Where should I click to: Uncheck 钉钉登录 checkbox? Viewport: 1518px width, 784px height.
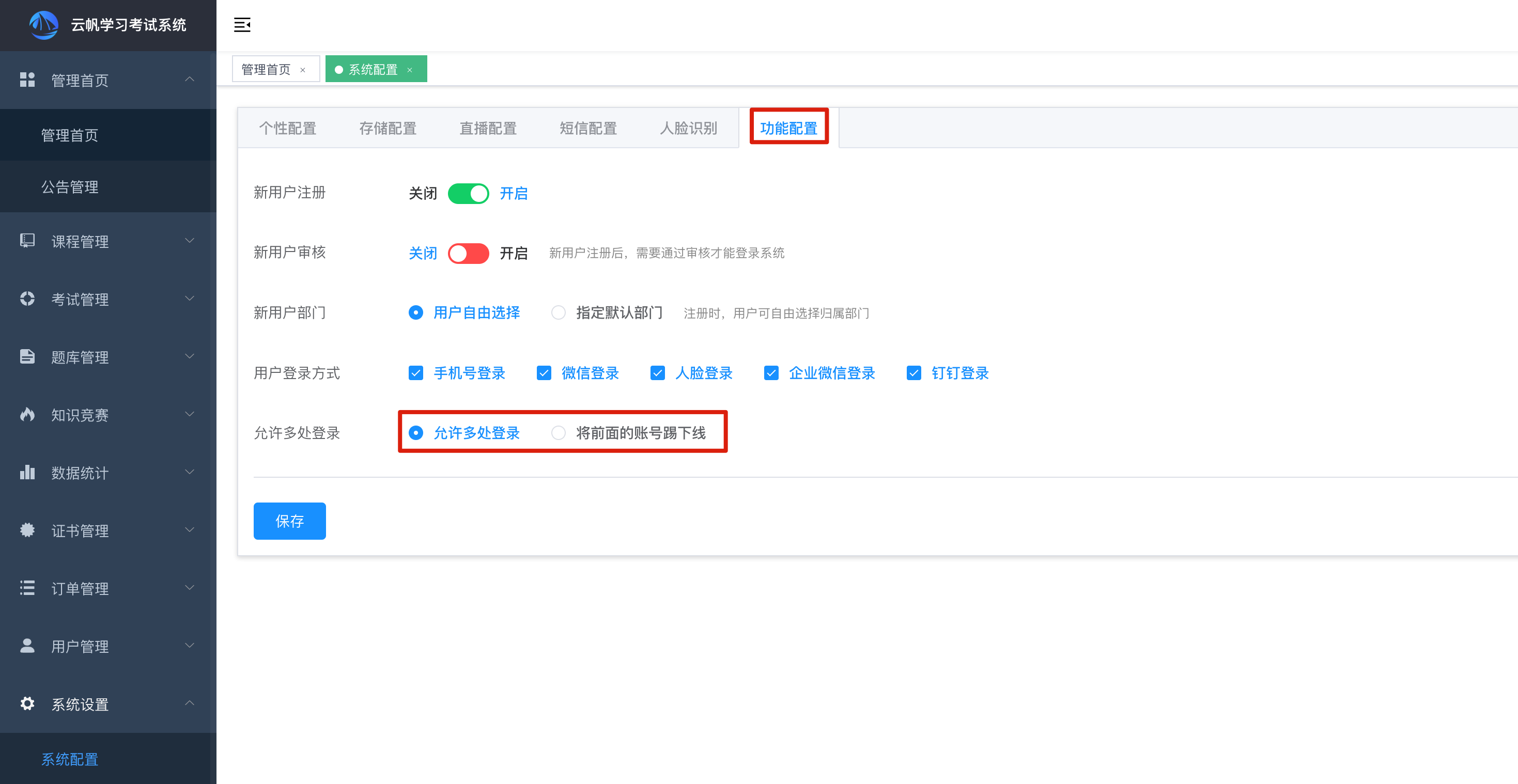pos(914,373)
